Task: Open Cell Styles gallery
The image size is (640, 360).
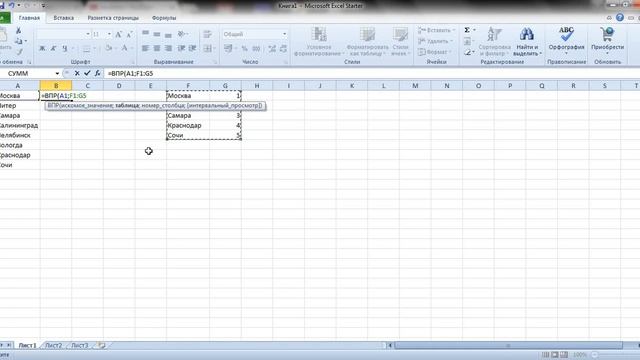Action: [400, 42]
